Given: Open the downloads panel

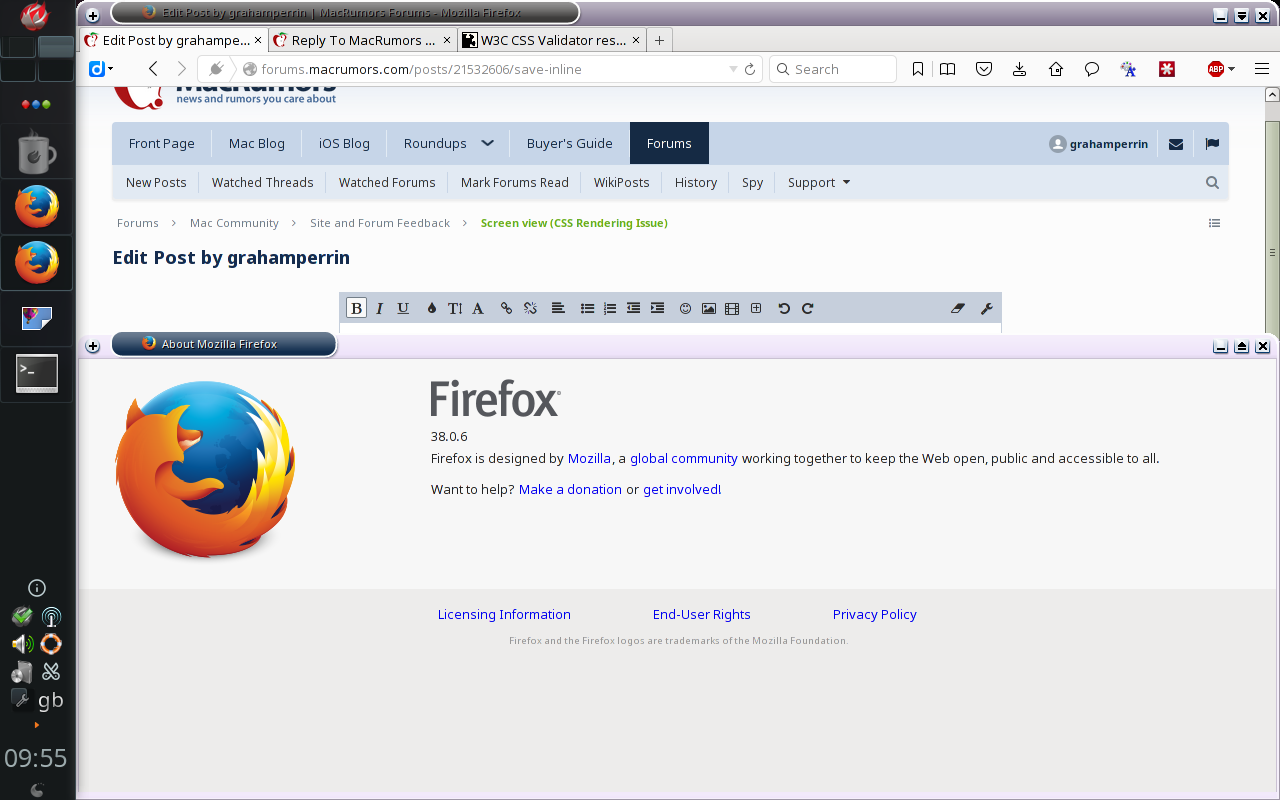Looking at the screenshot, I should click(1019, 69).
